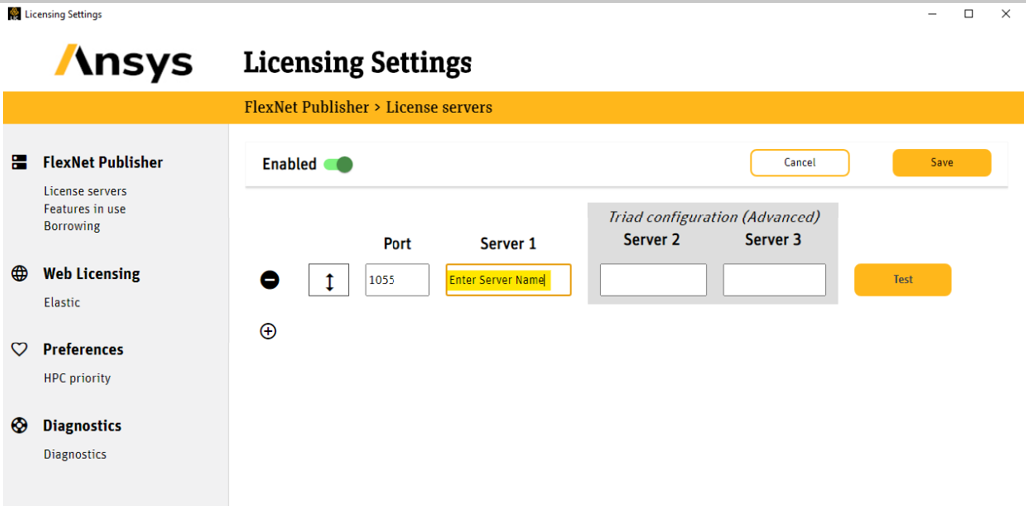Toggle the Enabled switch off

(x=338, y=164)
